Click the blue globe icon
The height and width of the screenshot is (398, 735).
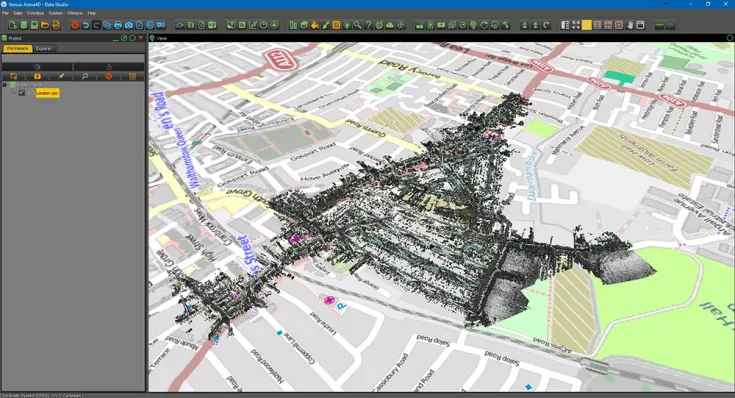[150, 25]
